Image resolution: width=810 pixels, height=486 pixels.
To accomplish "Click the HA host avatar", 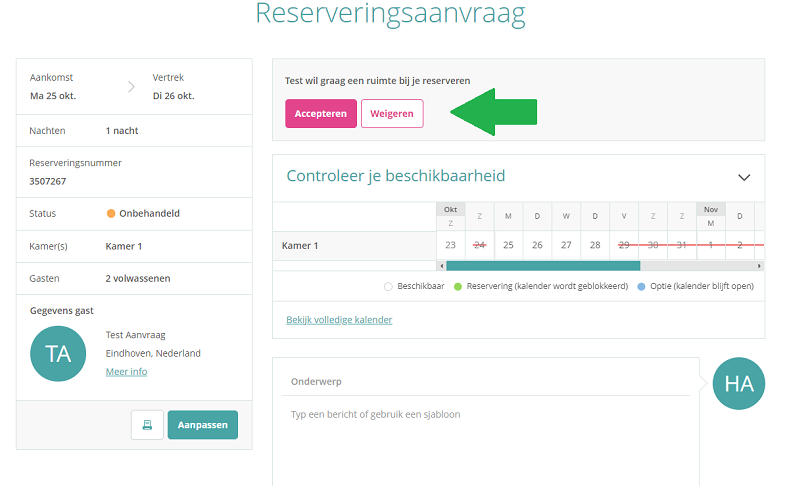I will 738,383.
